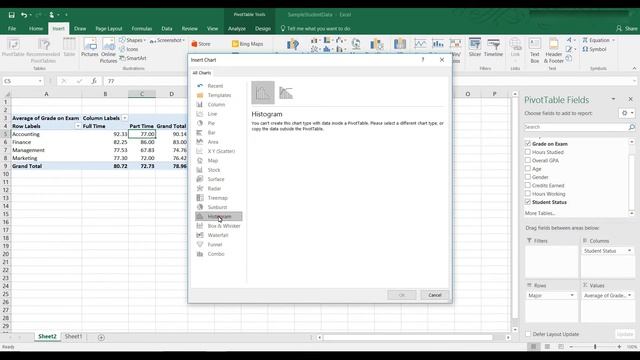
Task: Check the Hours Working field
Action: coord(528,194)
